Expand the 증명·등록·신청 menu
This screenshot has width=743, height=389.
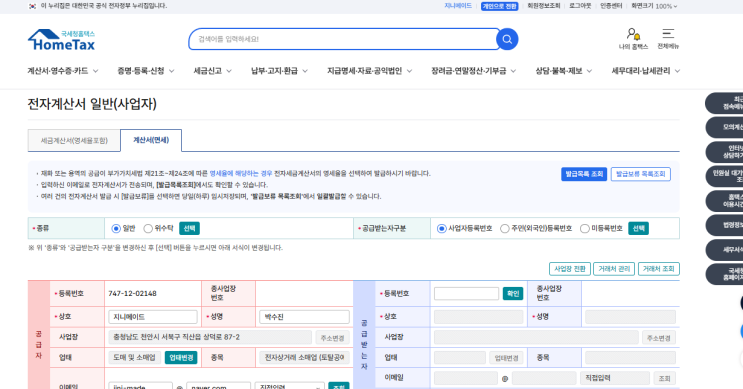pos(145,71)
